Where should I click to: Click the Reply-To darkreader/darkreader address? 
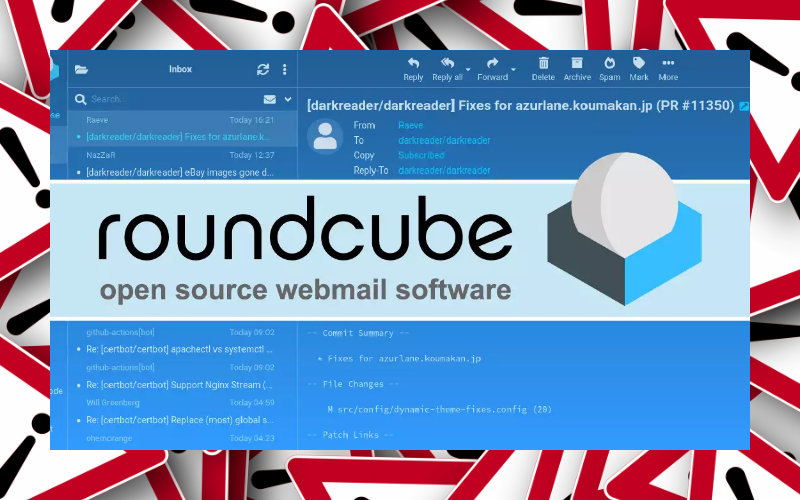[444, 171]
